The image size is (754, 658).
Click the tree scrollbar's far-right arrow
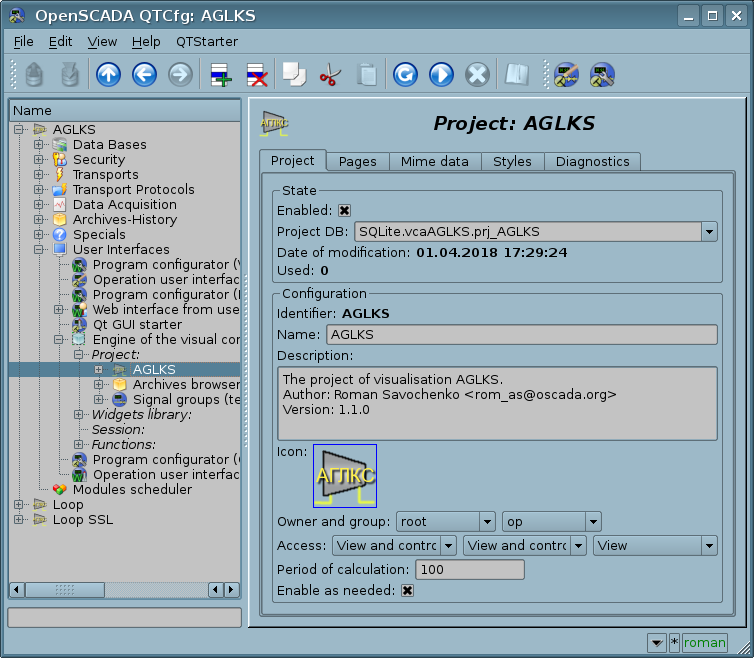(232, 590)
